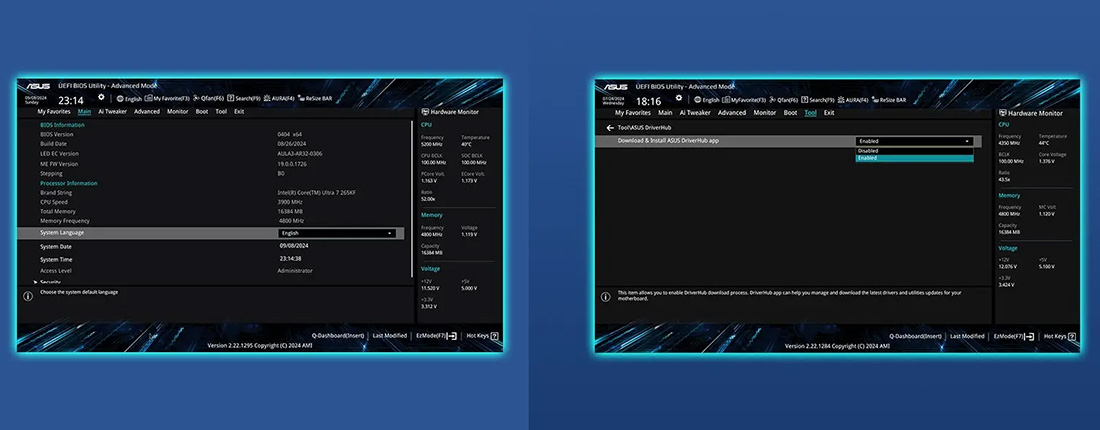This screenshot has width=1100, height=430.
Task: Open Monitor tab in Main-page BIOS
Action: 177,112
